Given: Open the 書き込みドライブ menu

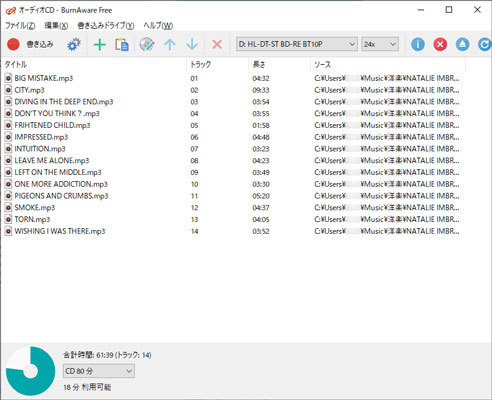Looking at the screenshot, I should coord(106,25).
